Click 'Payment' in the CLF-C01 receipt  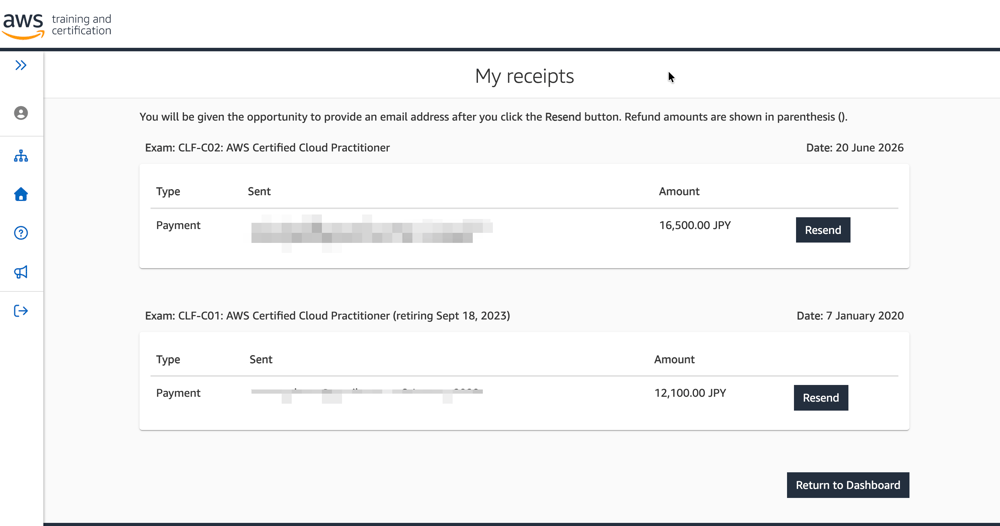[x=178, y=393]
